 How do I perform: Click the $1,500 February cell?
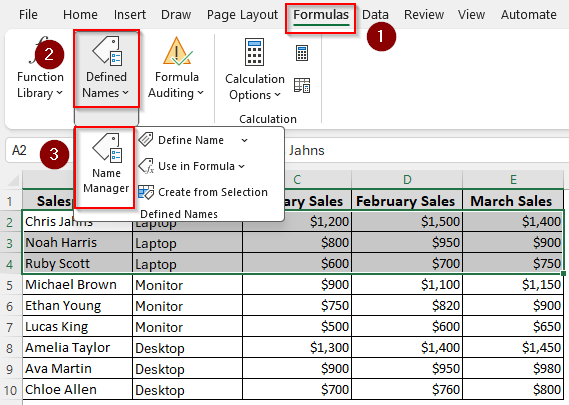[407, 222]
